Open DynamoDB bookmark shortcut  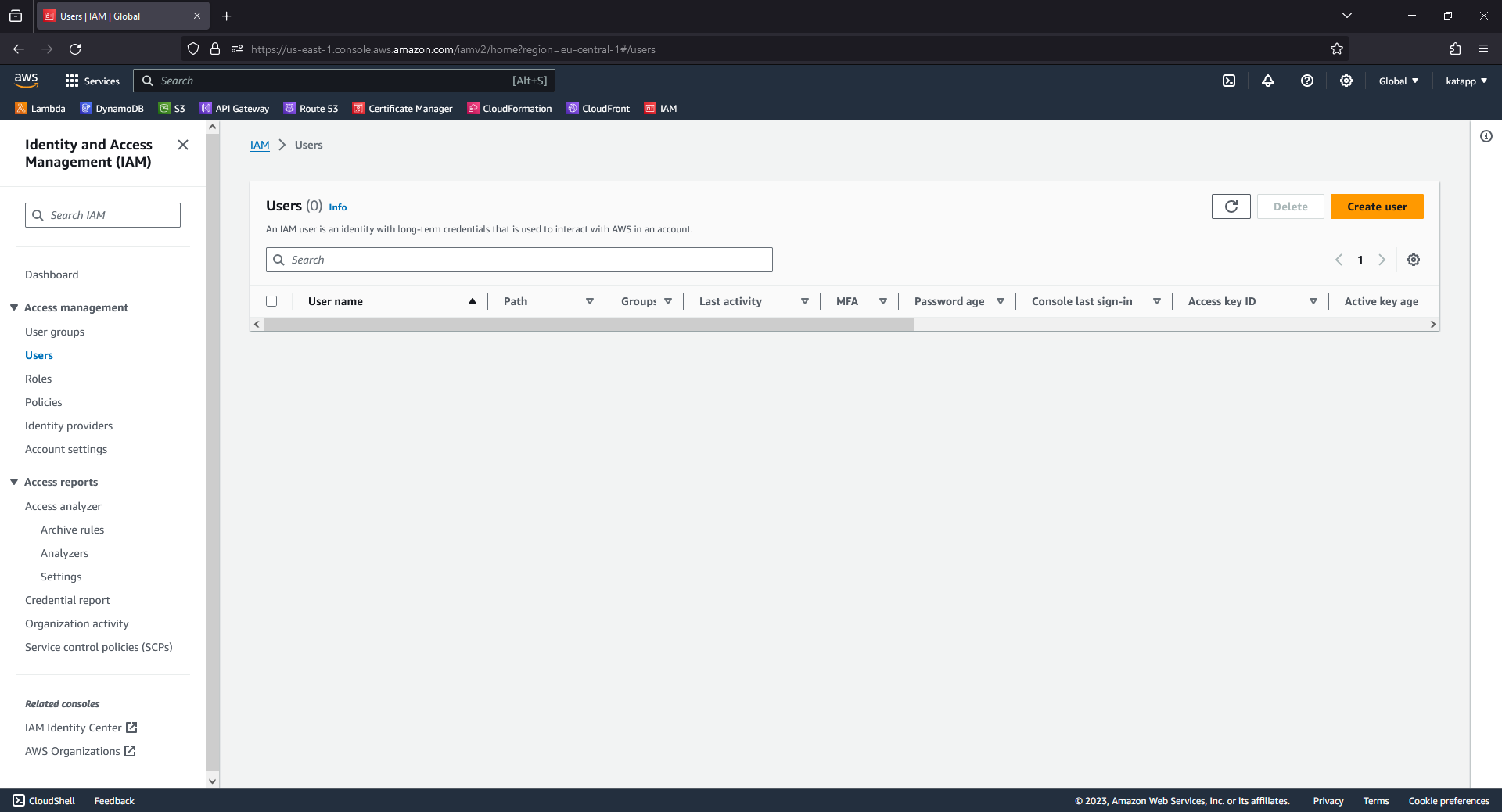pyautogui.click(x=113, y=108)
